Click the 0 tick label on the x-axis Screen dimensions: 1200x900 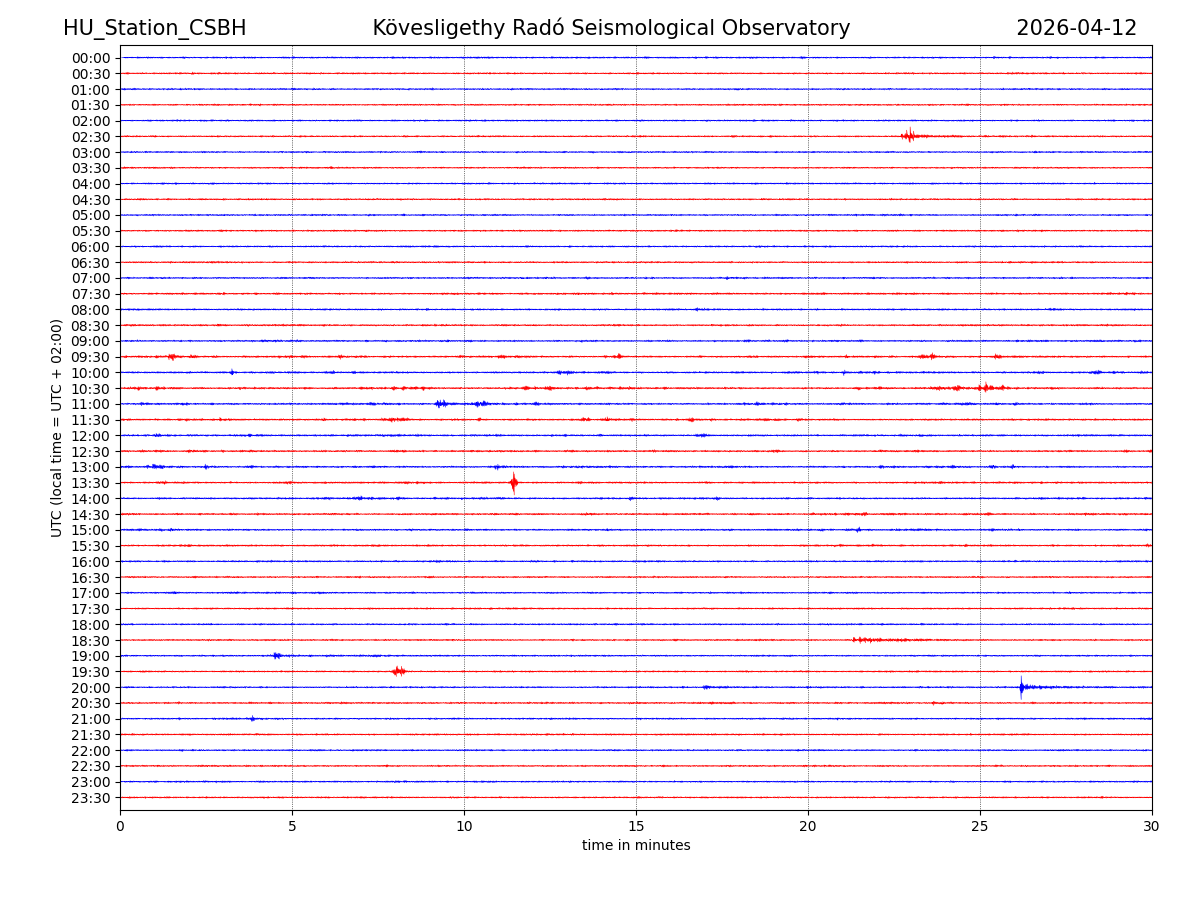[120, 827]
